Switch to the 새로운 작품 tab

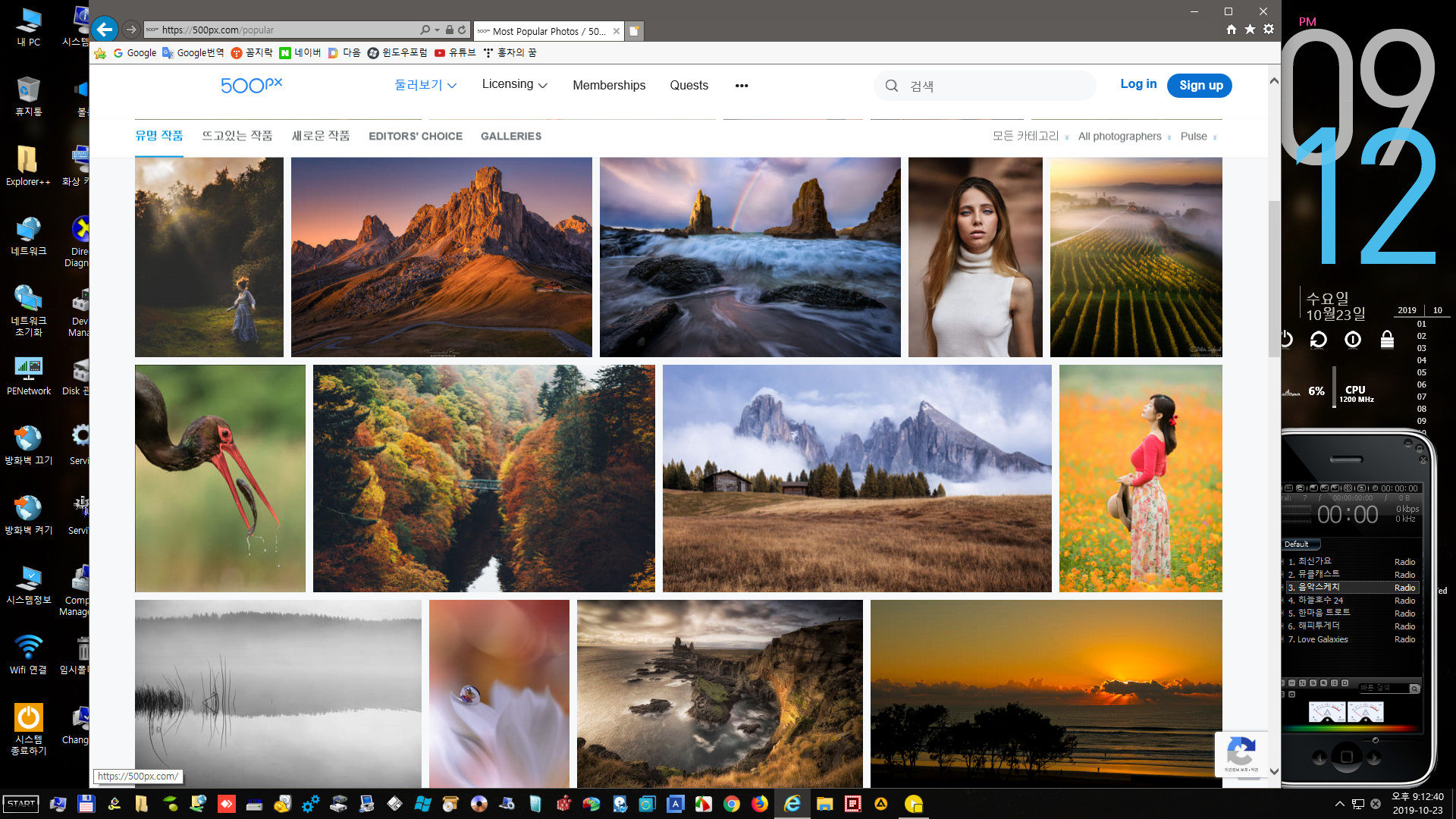pos(321,136)
